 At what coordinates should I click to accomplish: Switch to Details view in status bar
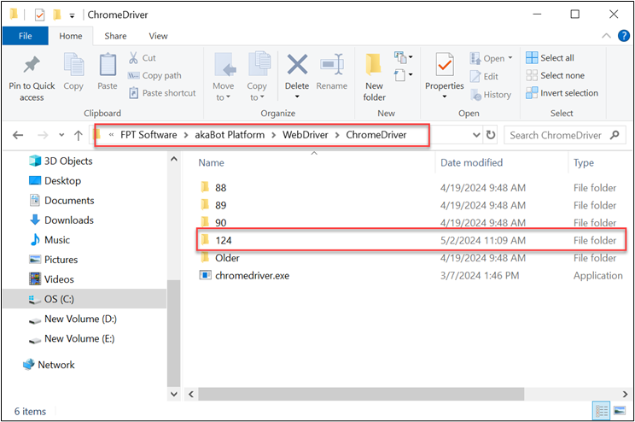[601, 411]
